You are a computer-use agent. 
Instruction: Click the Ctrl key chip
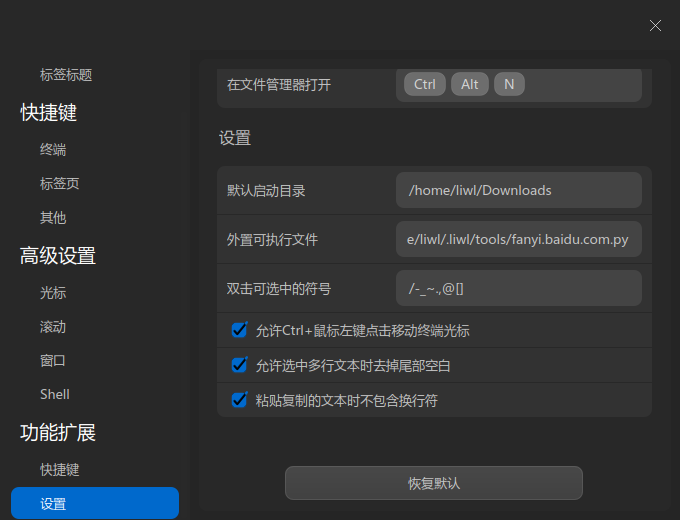[425, 84]
